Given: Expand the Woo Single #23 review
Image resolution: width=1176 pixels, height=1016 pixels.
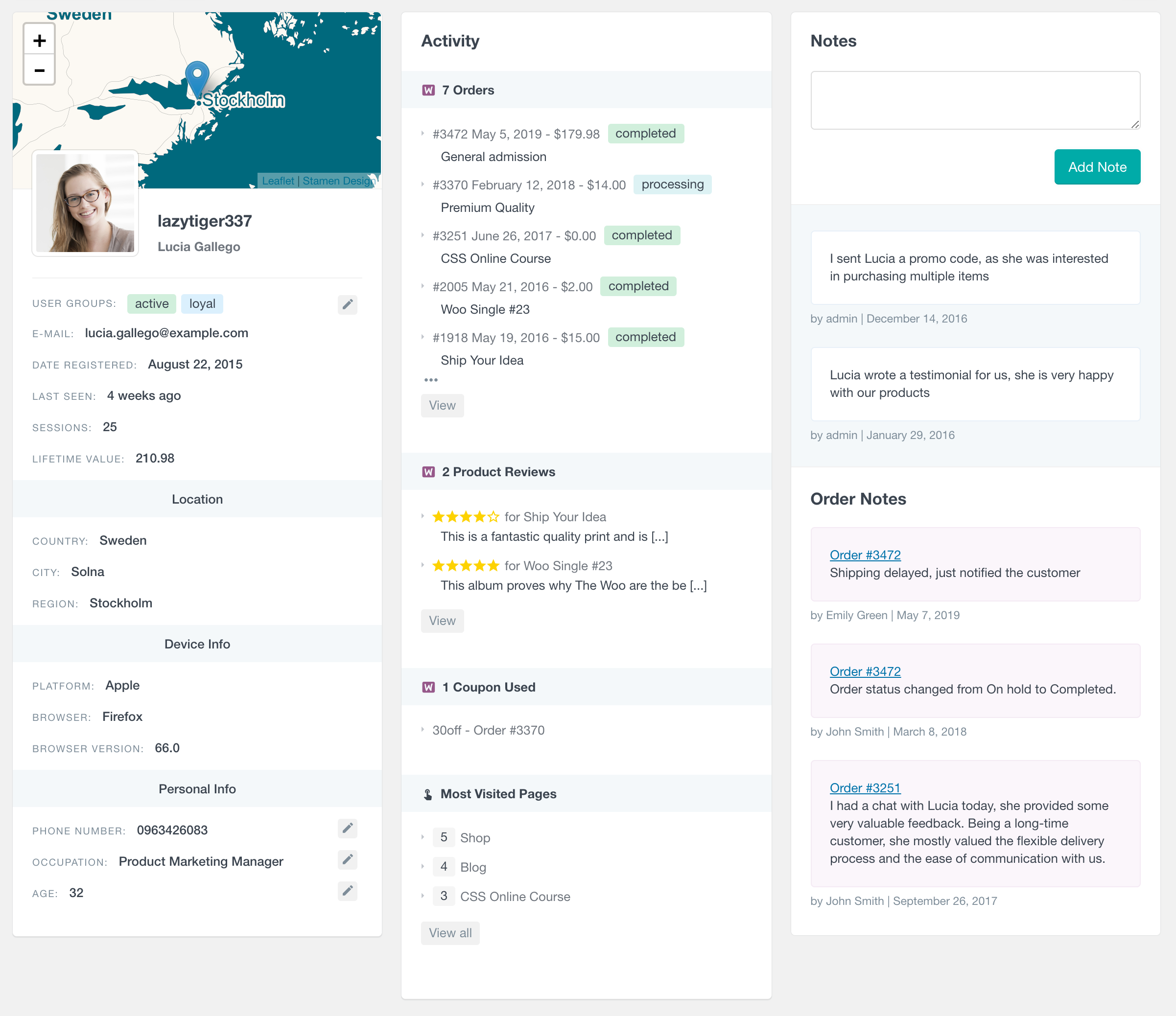Looking at the screenshot, I should [423, 565].
